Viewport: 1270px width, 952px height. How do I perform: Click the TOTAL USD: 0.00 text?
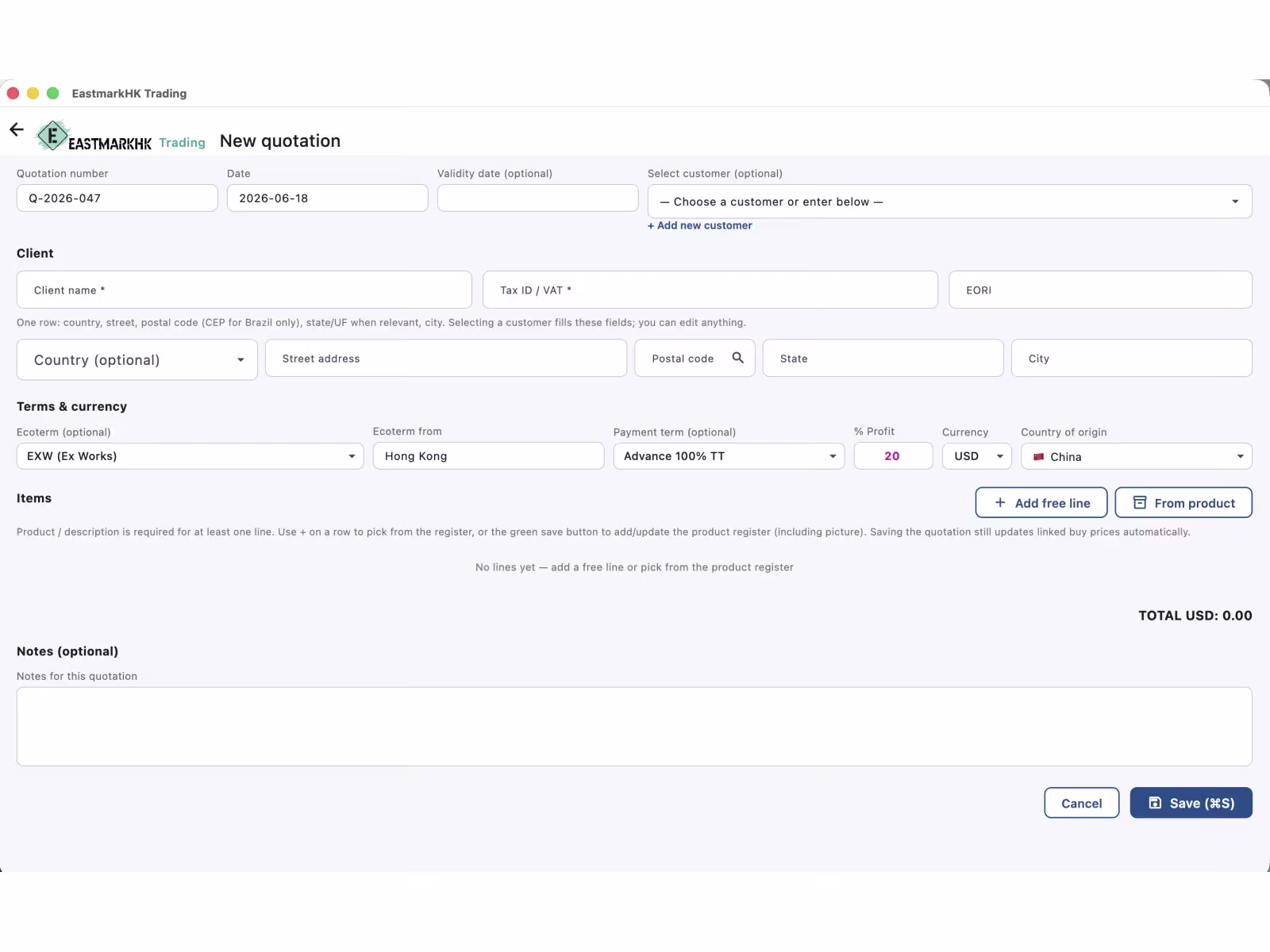click(x=1195, y=616)
